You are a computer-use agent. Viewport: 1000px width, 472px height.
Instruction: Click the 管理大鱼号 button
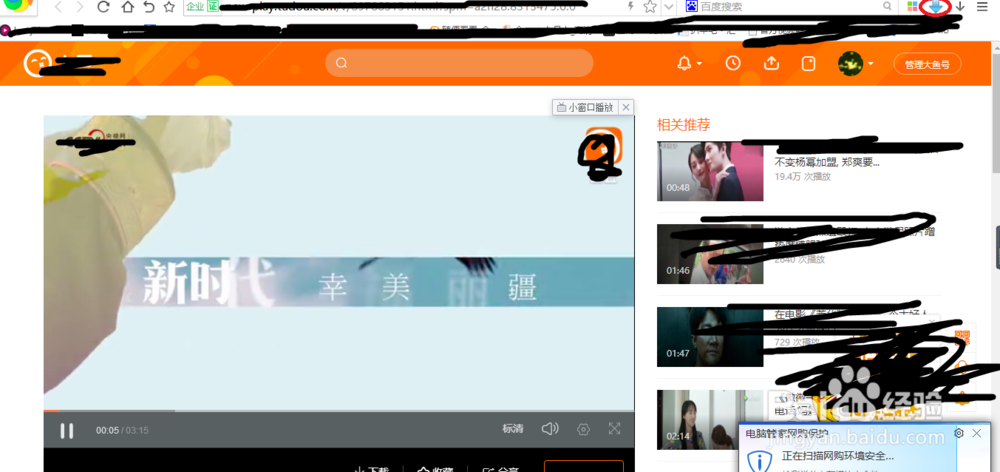pyautogui.click(x=927, y=64)
